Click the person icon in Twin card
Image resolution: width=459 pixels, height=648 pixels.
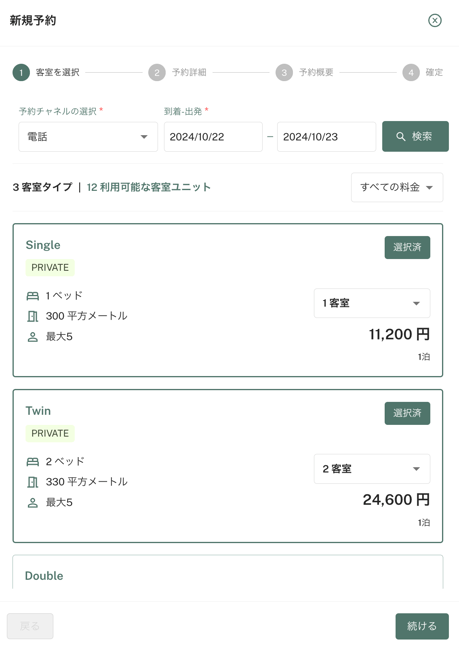33,503
